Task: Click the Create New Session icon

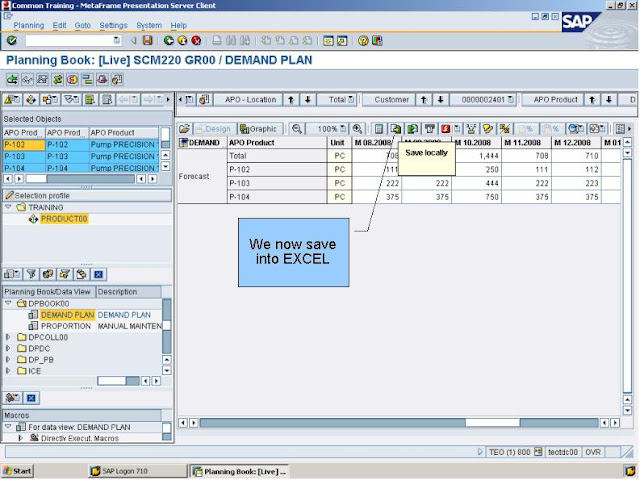Action: 328,40
